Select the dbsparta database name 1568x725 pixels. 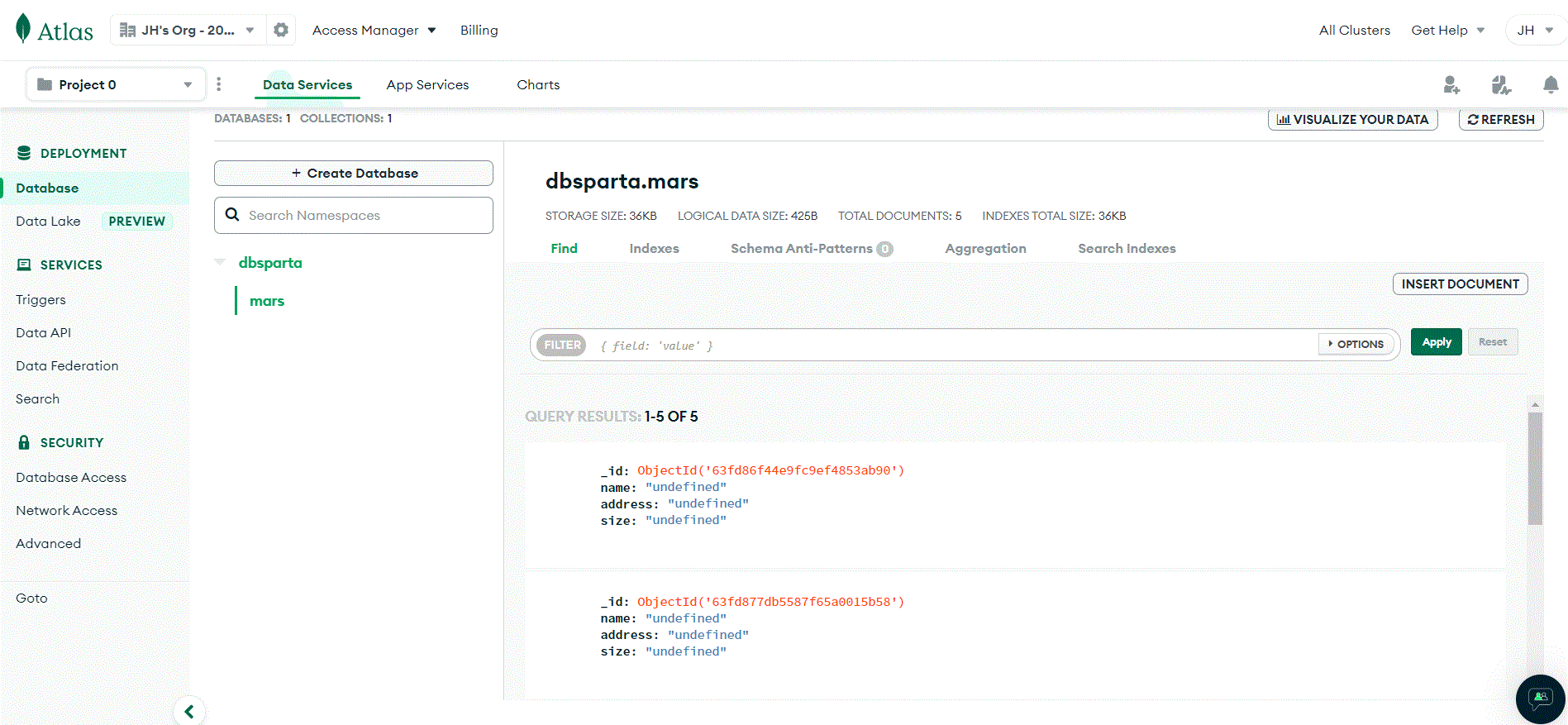coord(270,263)
